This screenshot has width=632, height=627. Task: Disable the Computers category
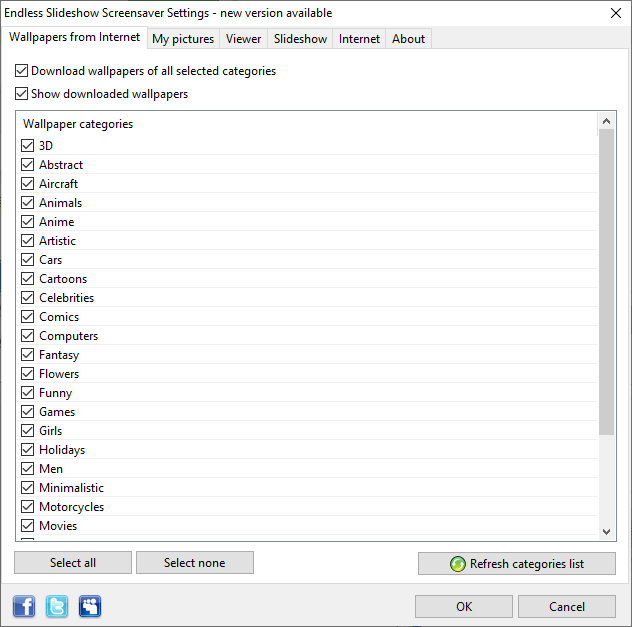pos(27,335)
